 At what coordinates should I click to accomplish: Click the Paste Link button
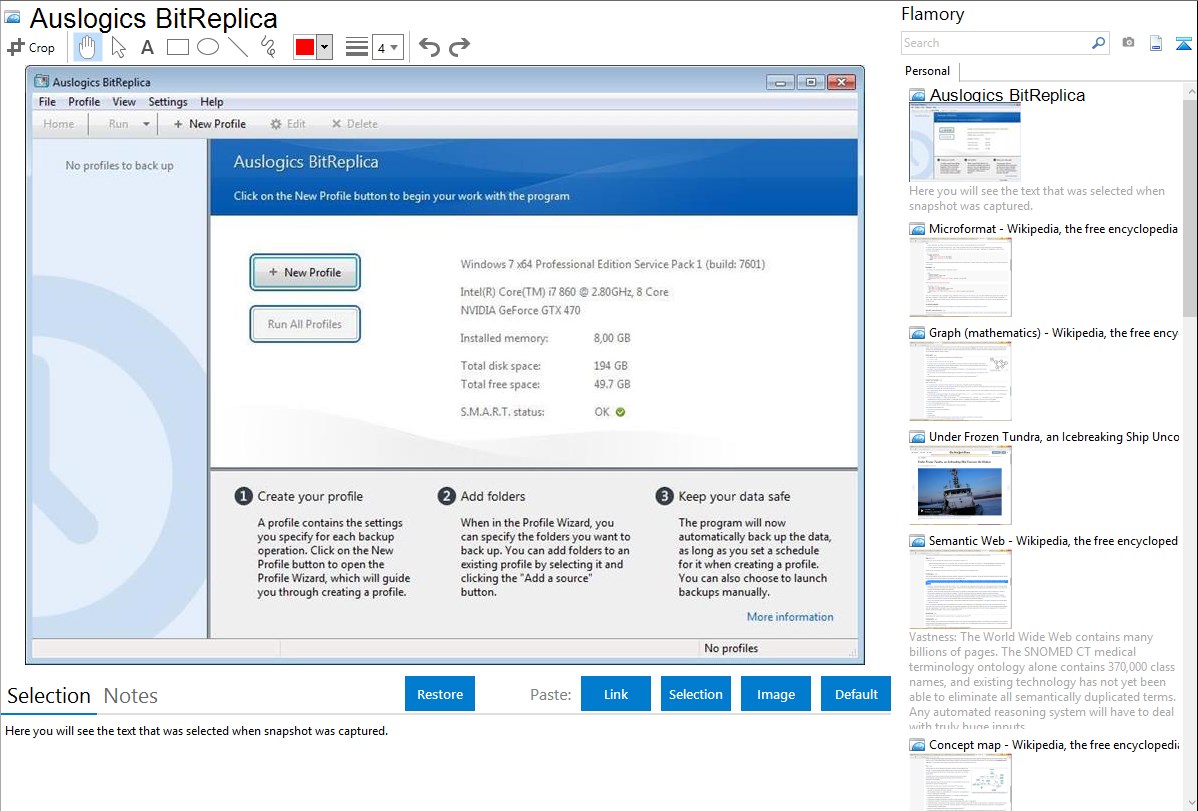tap(616, 694)
